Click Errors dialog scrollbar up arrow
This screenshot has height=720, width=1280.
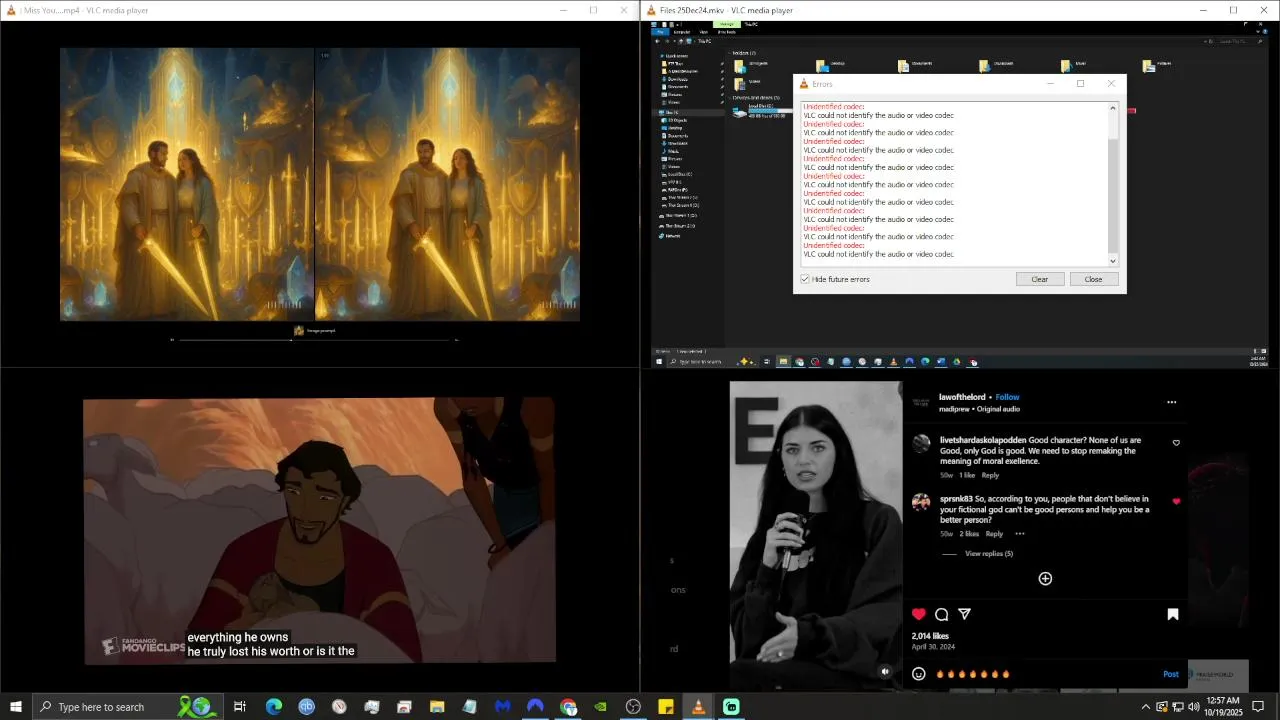click(1113, 108)
